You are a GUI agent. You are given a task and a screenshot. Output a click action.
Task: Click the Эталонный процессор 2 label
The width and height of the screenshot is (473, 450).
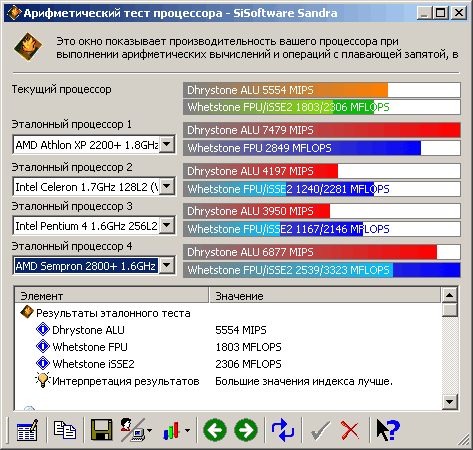72,167
